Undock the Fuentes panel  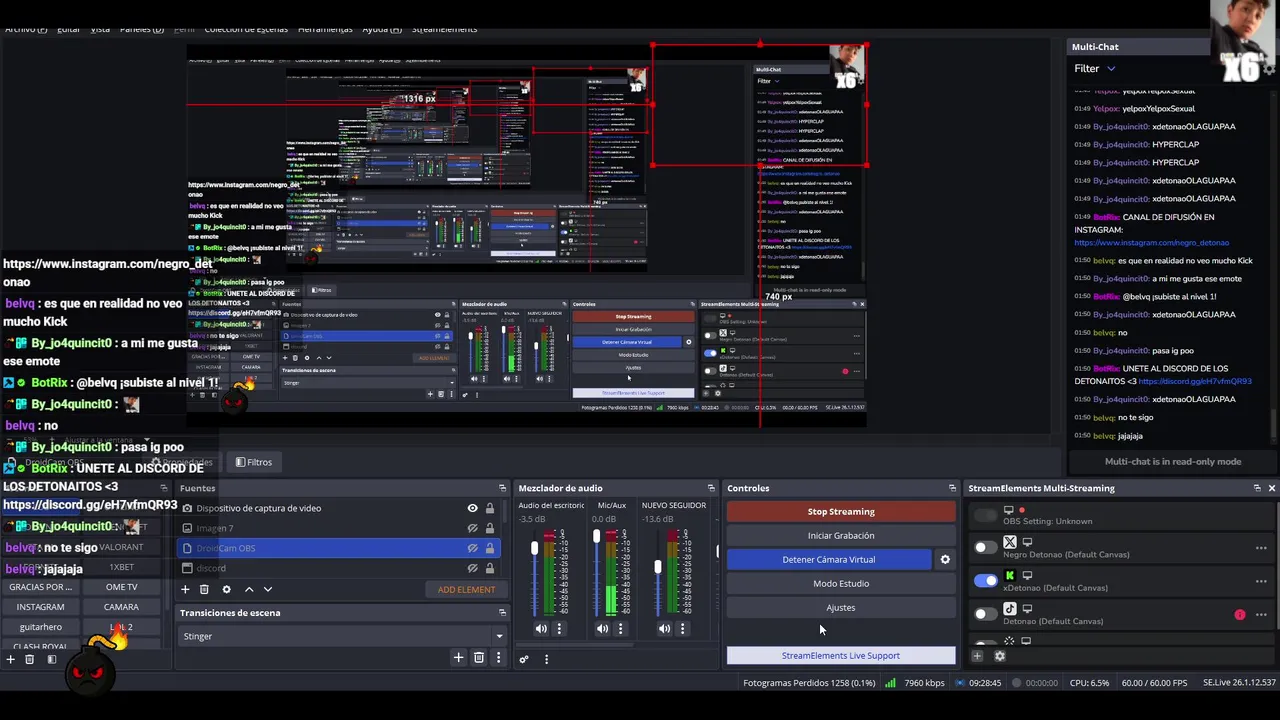(x=502, y=488)
